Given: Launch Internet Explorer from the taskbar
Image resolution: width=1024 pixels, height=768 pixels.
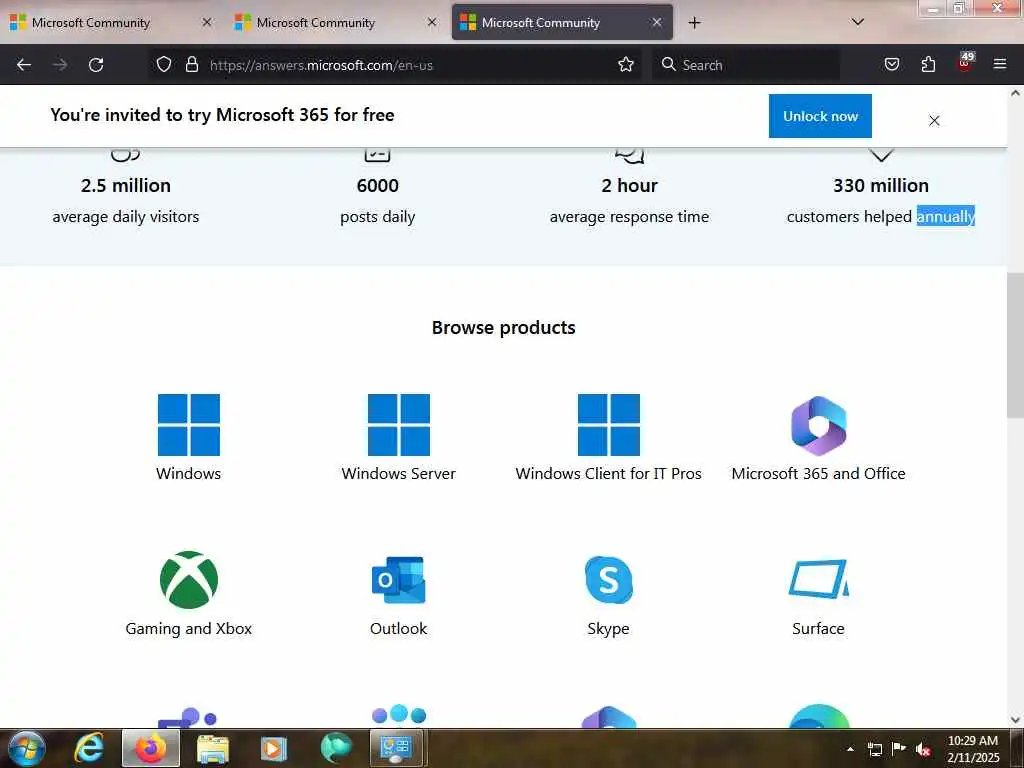Looking at the screenshot, I should 89,748.
